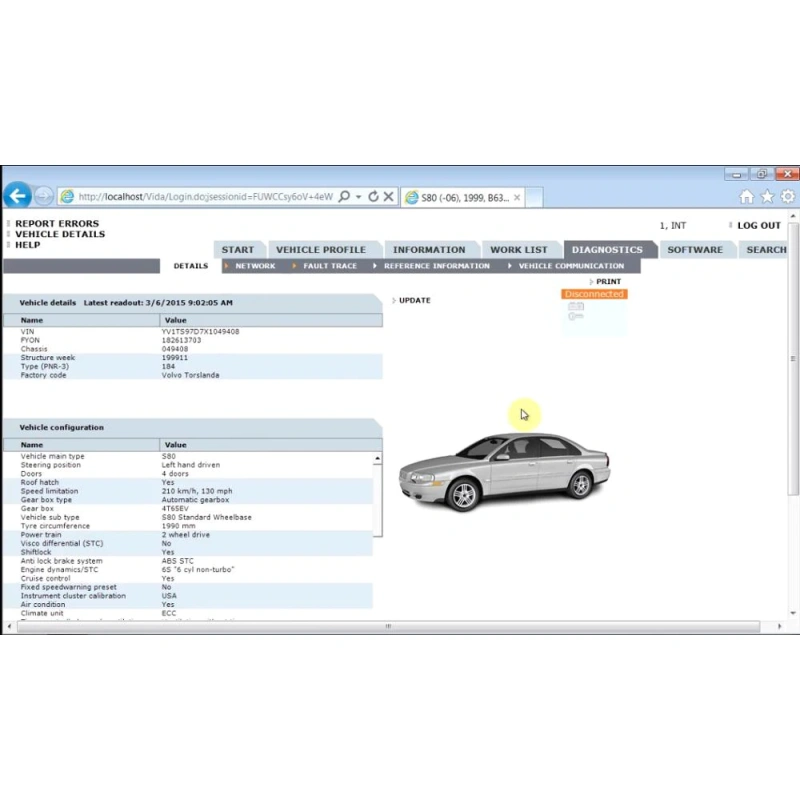The width and height of the screenshot is (800, 800).
Task: Open Favorites star icon
Action: pyautogui.click(x=767, y=196)
